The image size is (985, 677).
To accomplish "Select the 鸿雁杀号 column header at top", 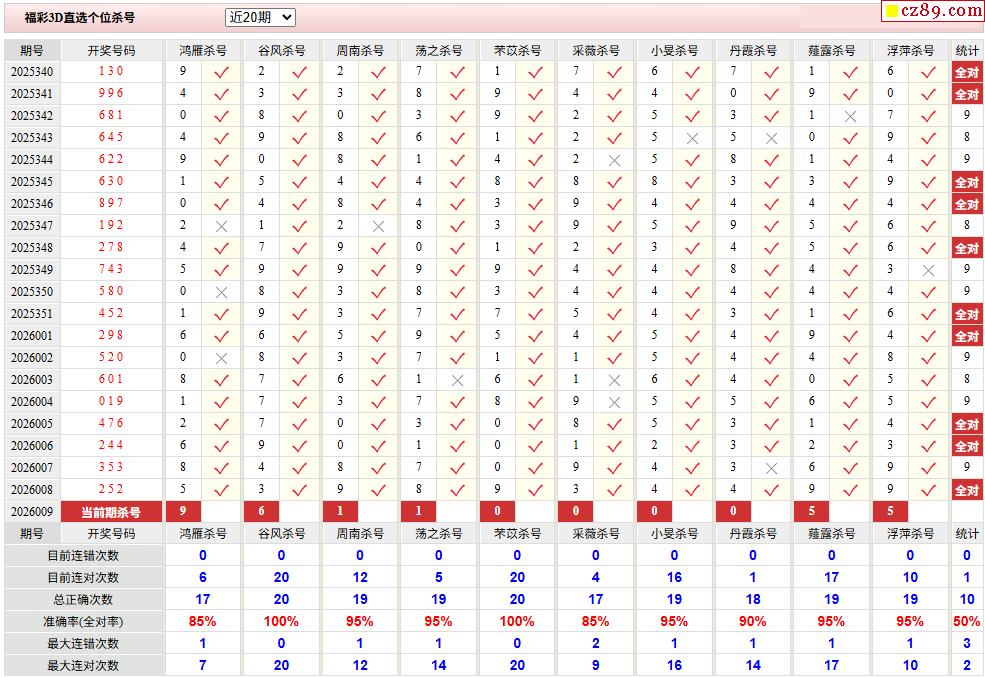I will point(203,50).
